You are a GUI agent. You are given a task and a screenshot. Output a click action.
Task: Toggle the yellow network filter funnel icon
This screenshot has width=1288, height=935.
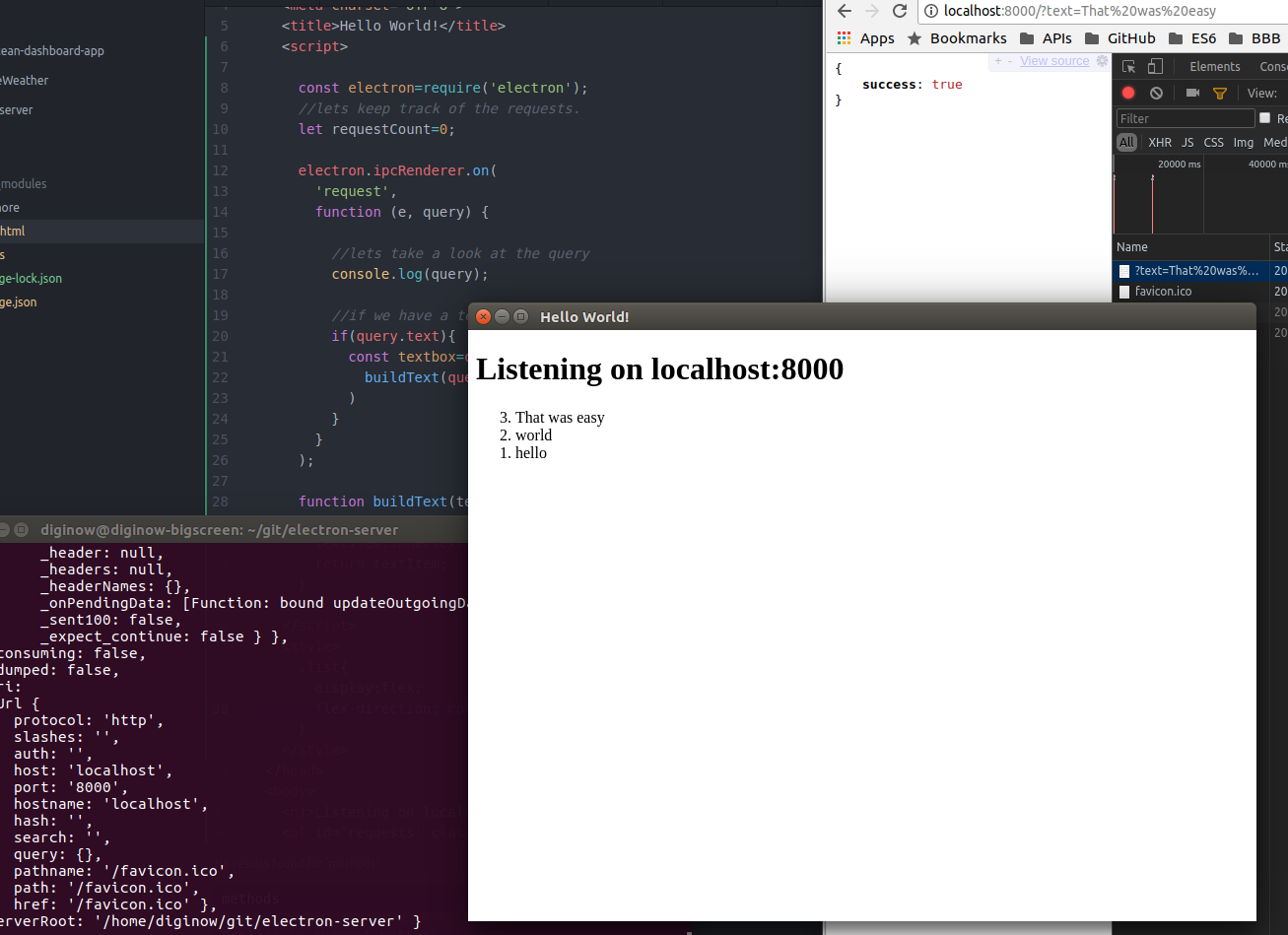coord(1220,93)
